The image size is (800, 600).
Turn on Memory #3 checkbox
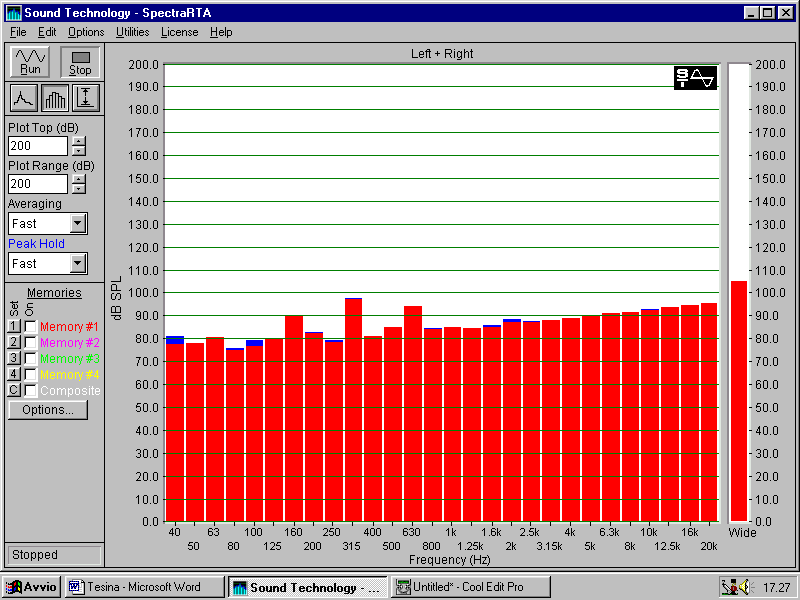point(31,359)
